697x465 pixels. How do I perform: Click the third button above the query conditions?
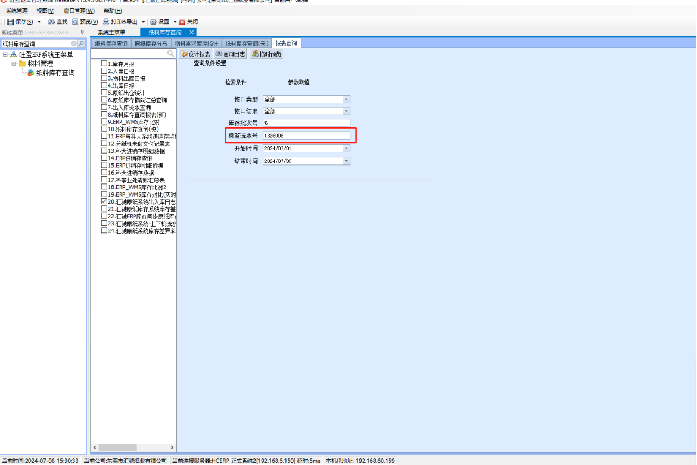click(267, 54)
